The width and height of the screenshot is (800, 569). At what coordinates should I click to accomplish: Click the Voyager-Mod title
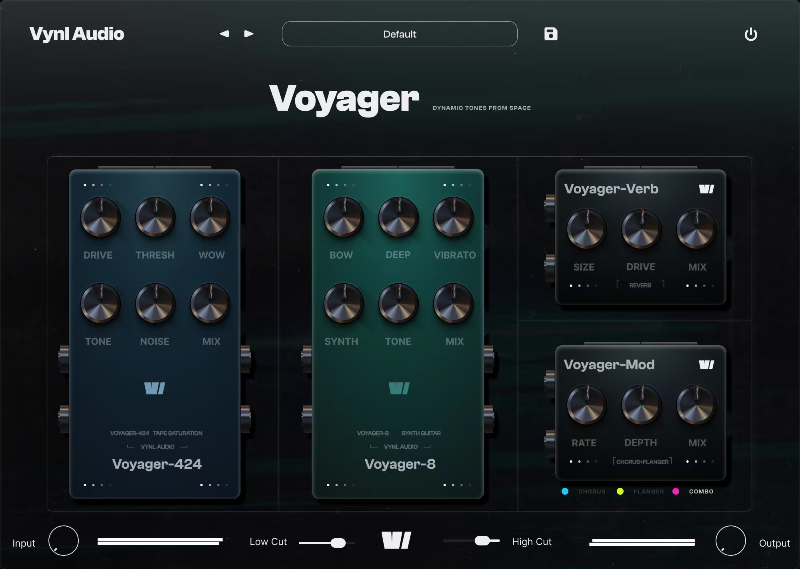[x=609, y=364]
